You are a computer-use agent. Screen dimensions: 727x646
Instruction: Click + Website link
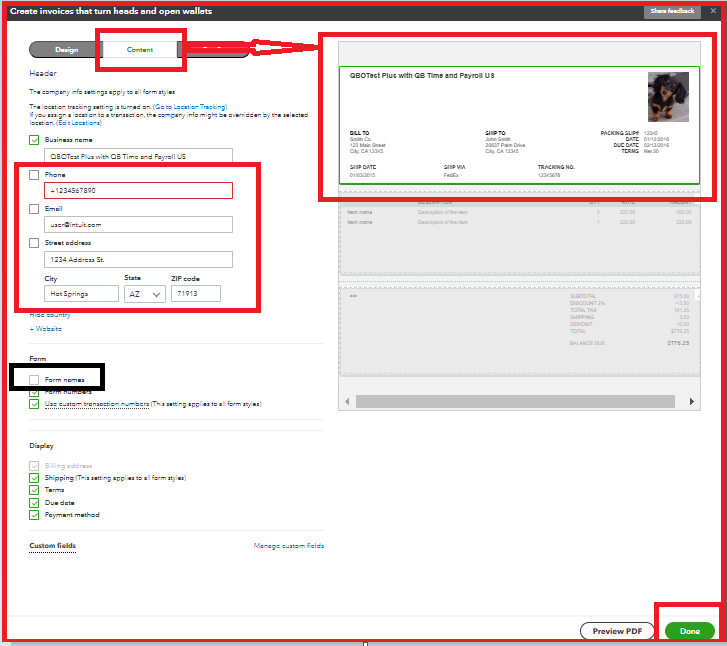coord(45,329)
